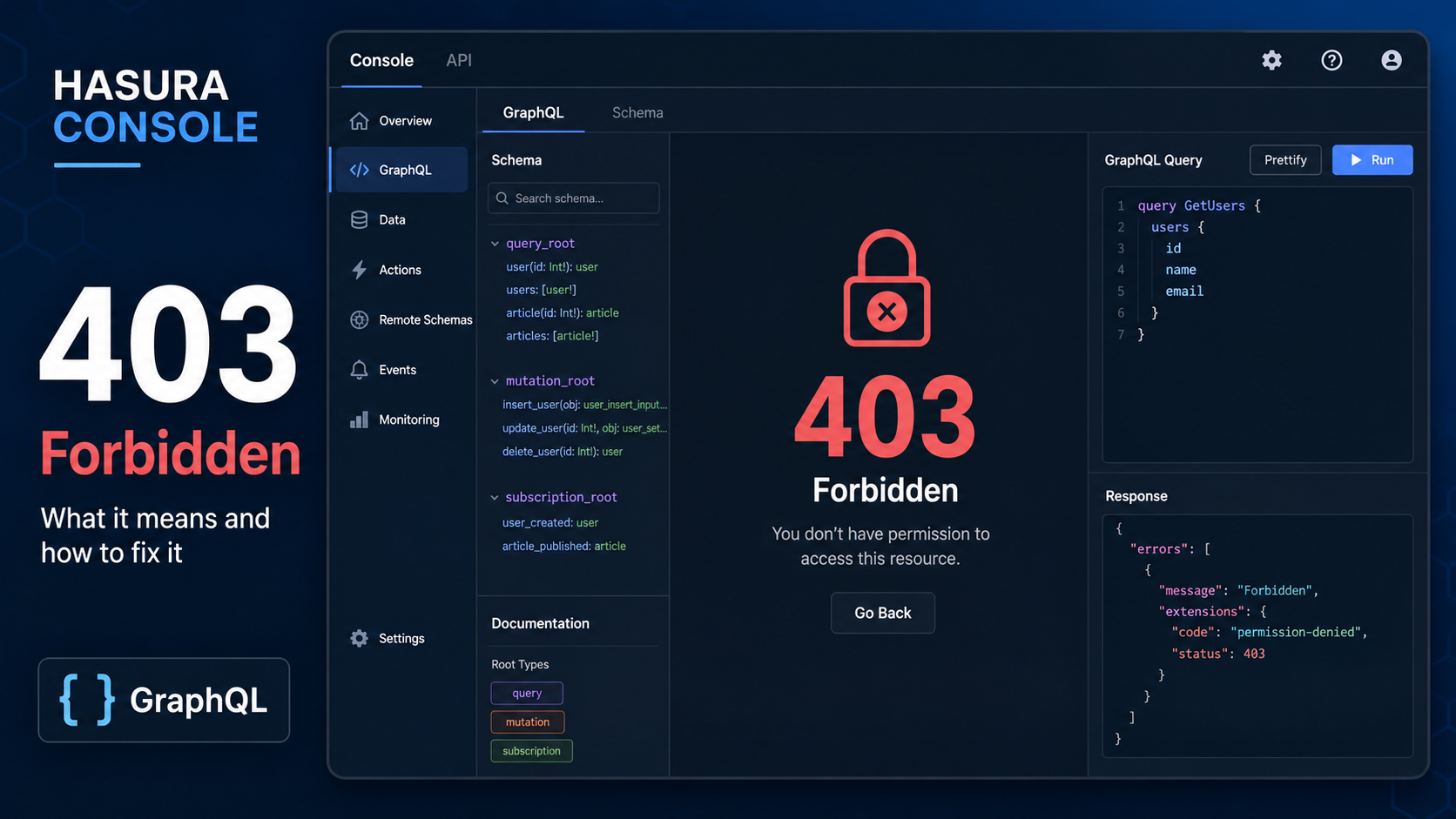Click the Overview home icon
This screenshot has width=1456, height=819.
tap(359, 121)
